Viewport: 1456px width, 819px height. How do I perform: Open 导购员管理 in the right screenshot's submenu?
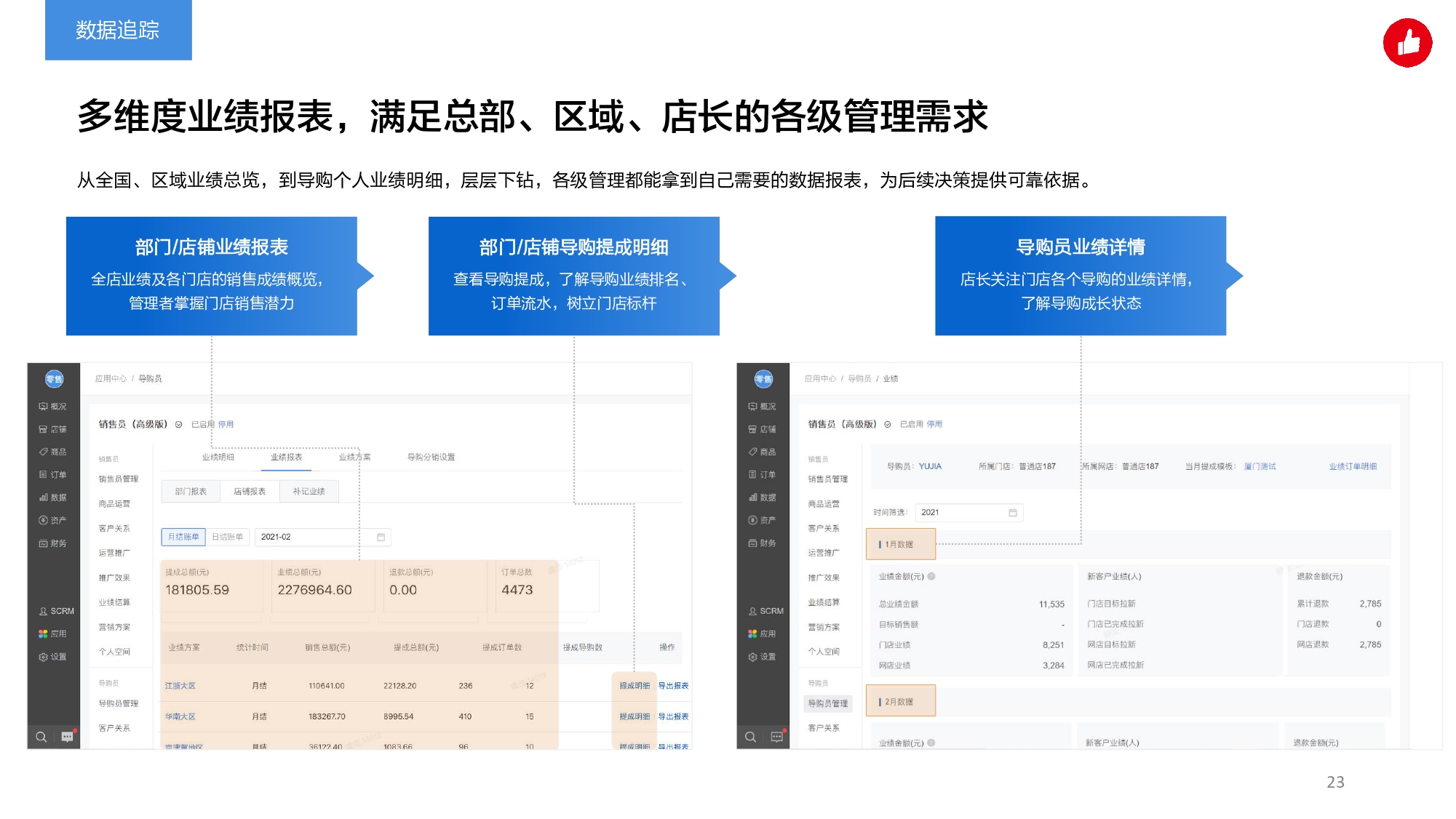[828, 703]
